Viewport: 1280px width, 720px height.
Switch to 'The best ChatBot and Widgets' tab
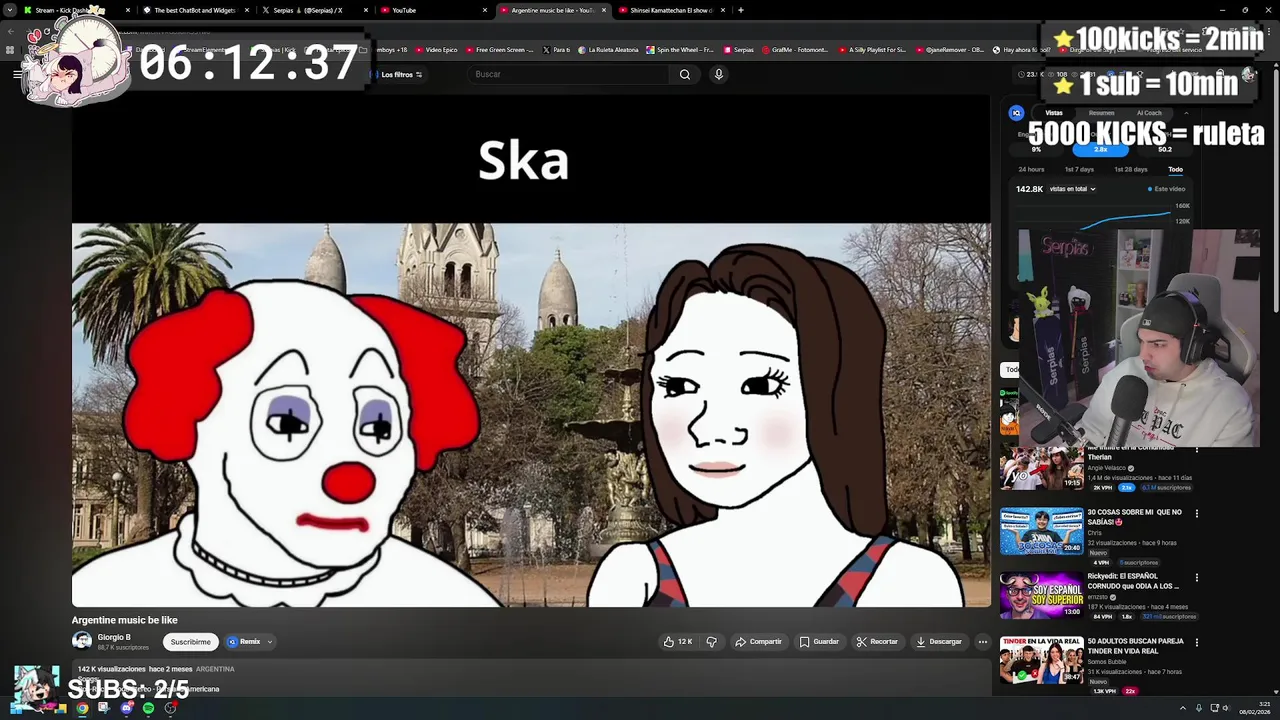pyautogui.click(x=196, y=10)
